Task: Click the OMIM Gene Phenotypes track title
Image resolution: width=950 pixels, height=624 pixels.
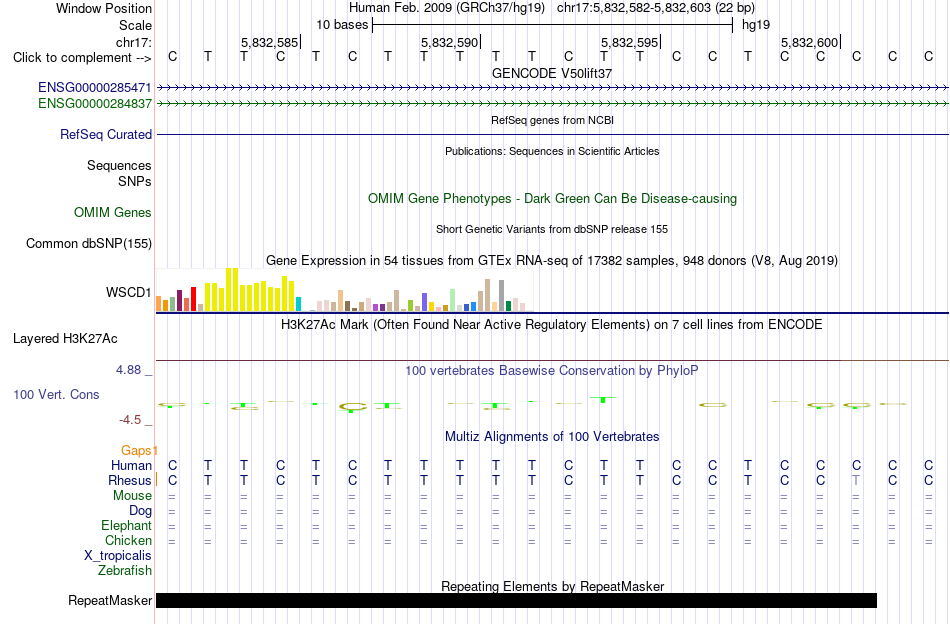Action: 552,199
